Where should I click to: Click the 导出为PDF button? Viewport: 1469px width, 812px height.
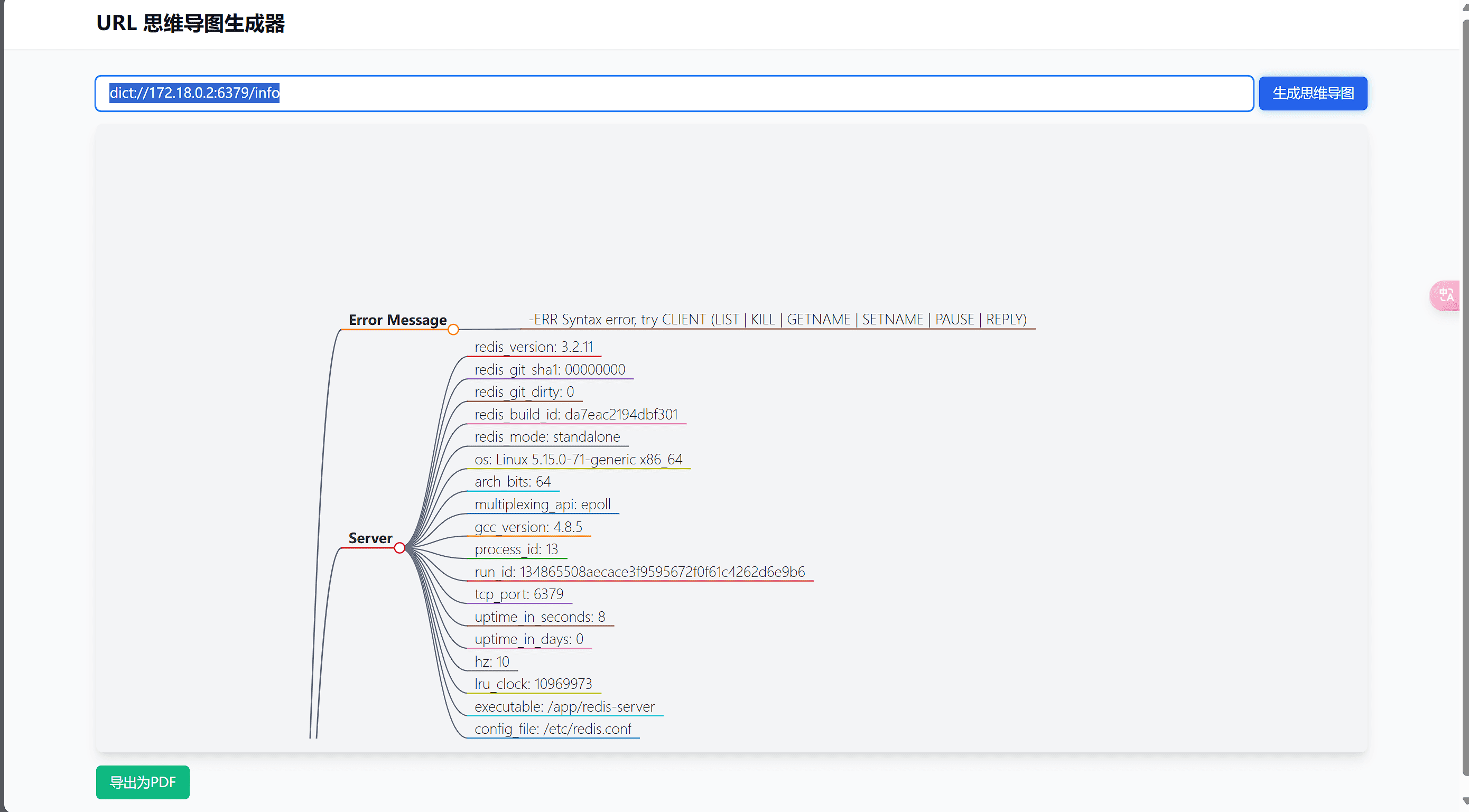[143, 782]
